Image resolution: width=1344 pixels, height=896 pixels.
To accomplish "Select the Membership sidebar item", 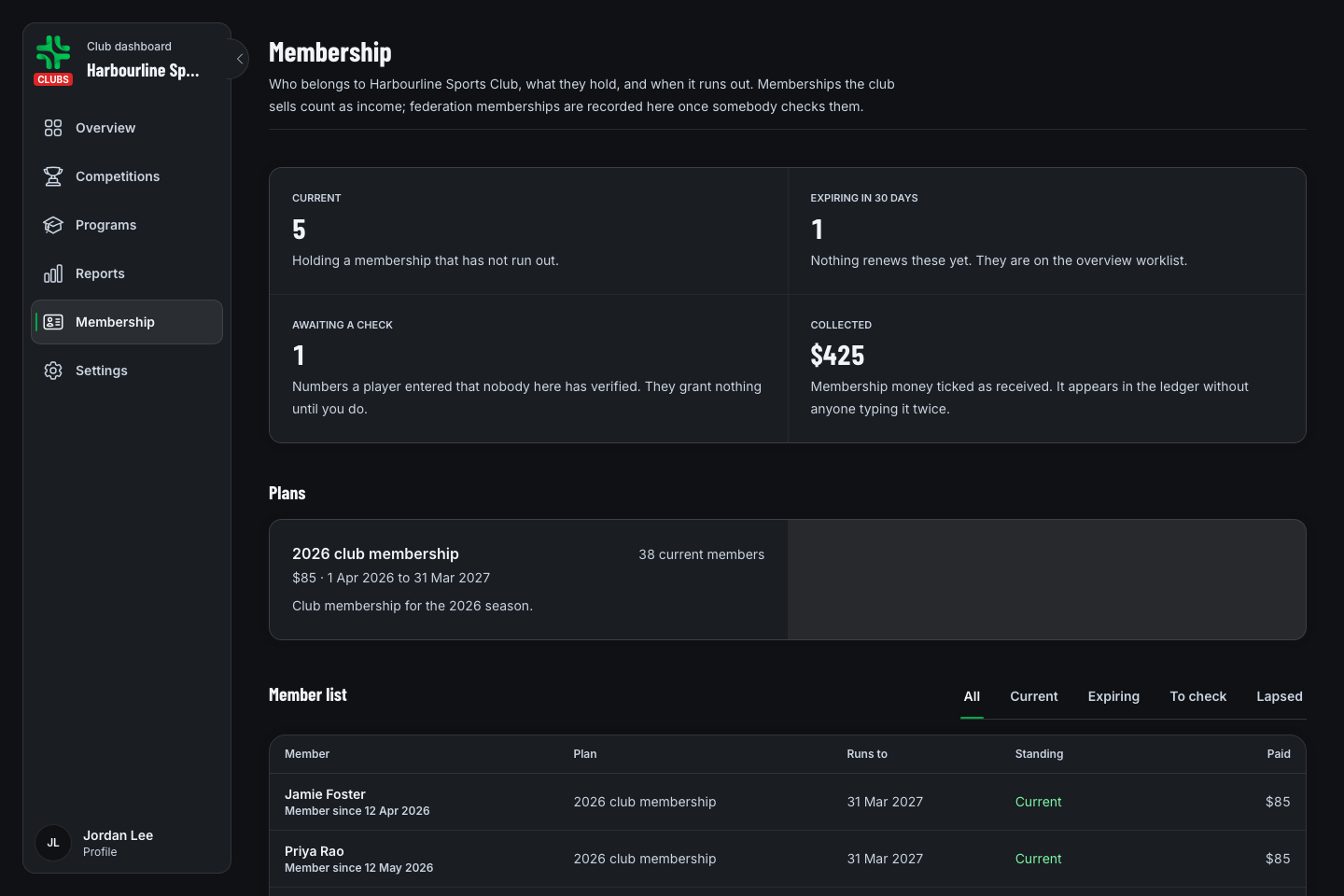I will point(127,322).
